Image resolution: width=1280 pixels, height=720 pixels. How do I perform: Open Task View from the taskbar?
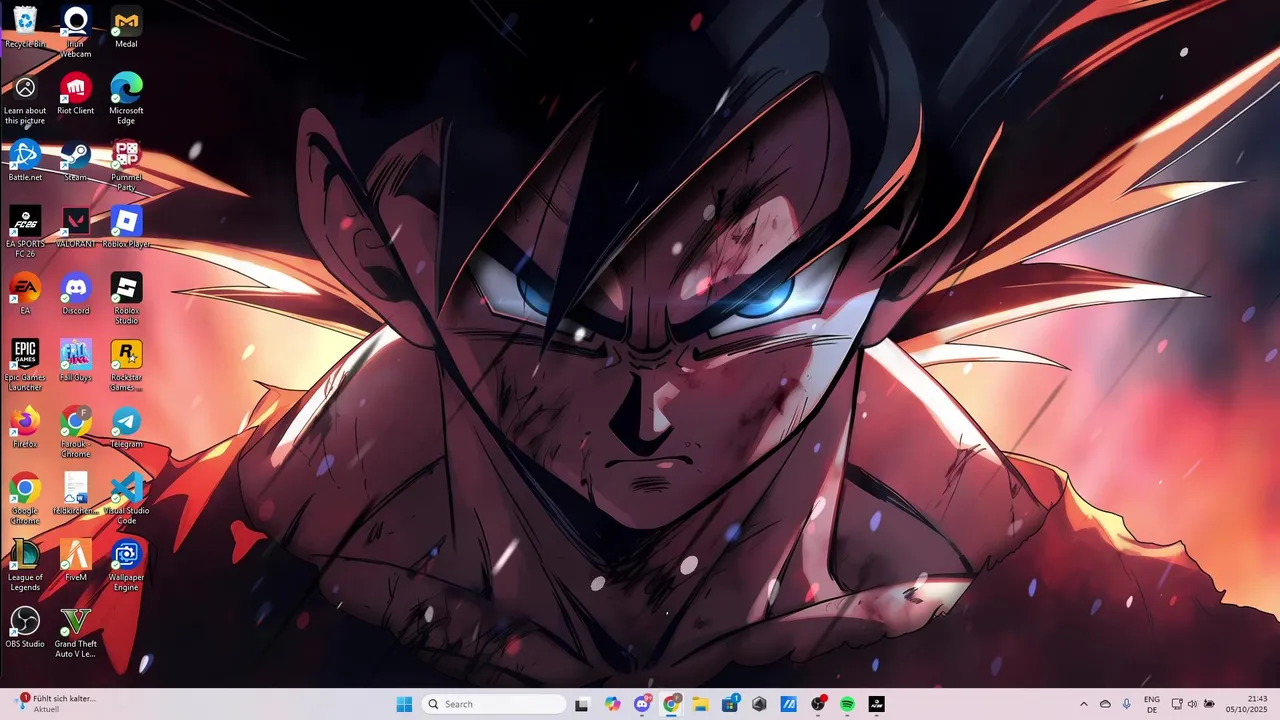(582, 704)
